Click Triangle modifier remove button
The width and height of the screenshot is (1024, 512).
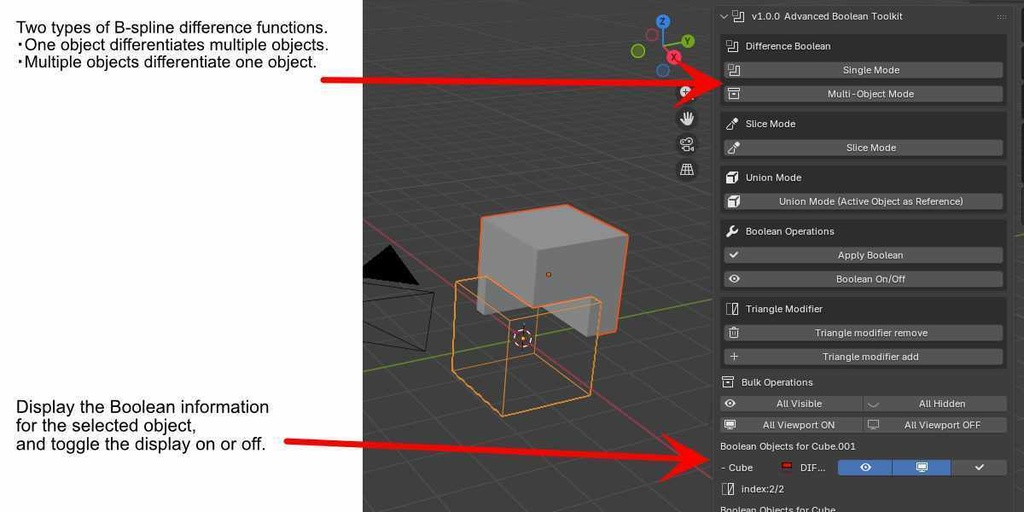863,333
